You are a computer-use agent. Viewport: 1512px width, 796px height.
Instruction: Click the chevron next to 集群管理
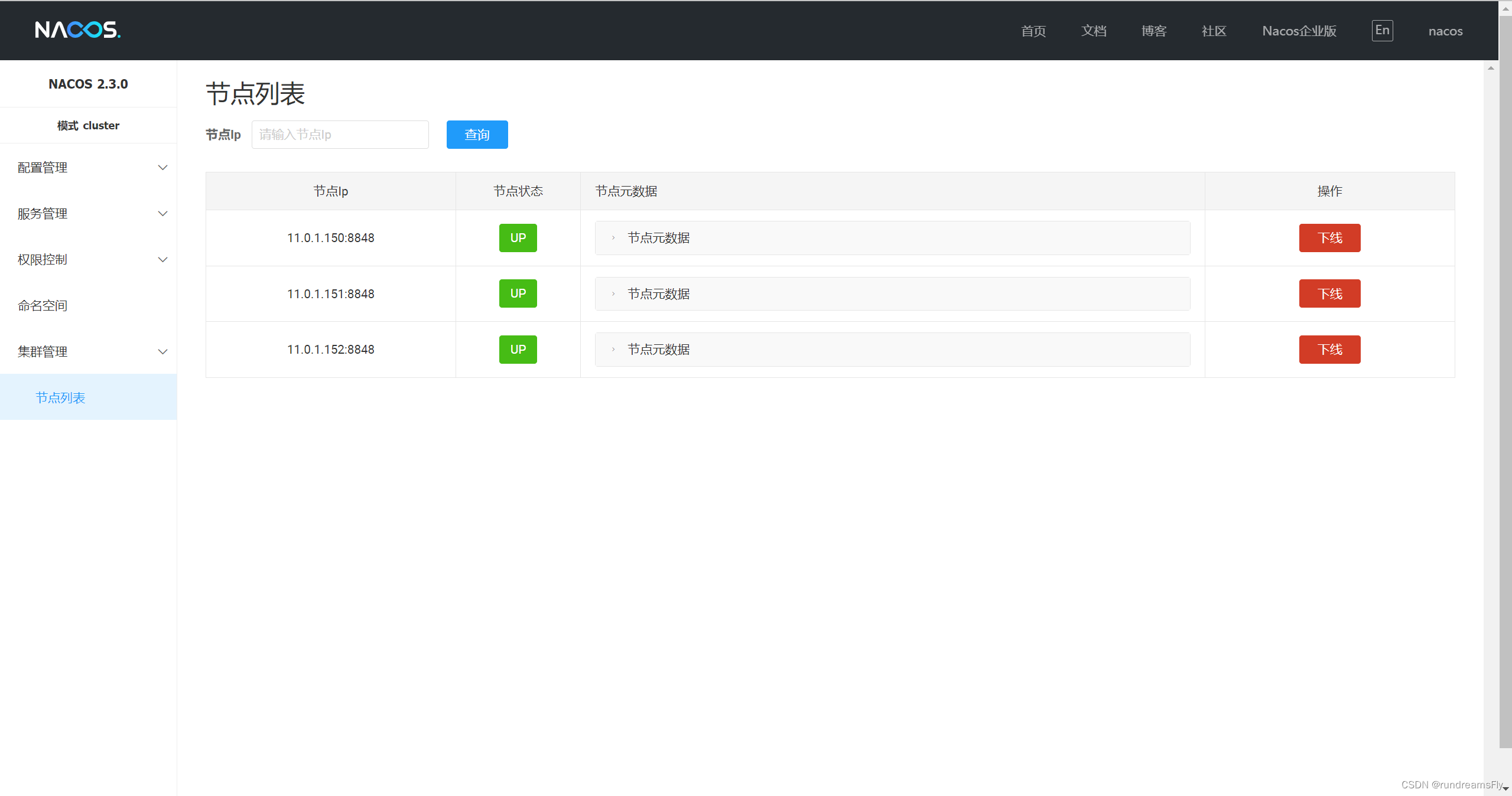[x=163, y=352]
